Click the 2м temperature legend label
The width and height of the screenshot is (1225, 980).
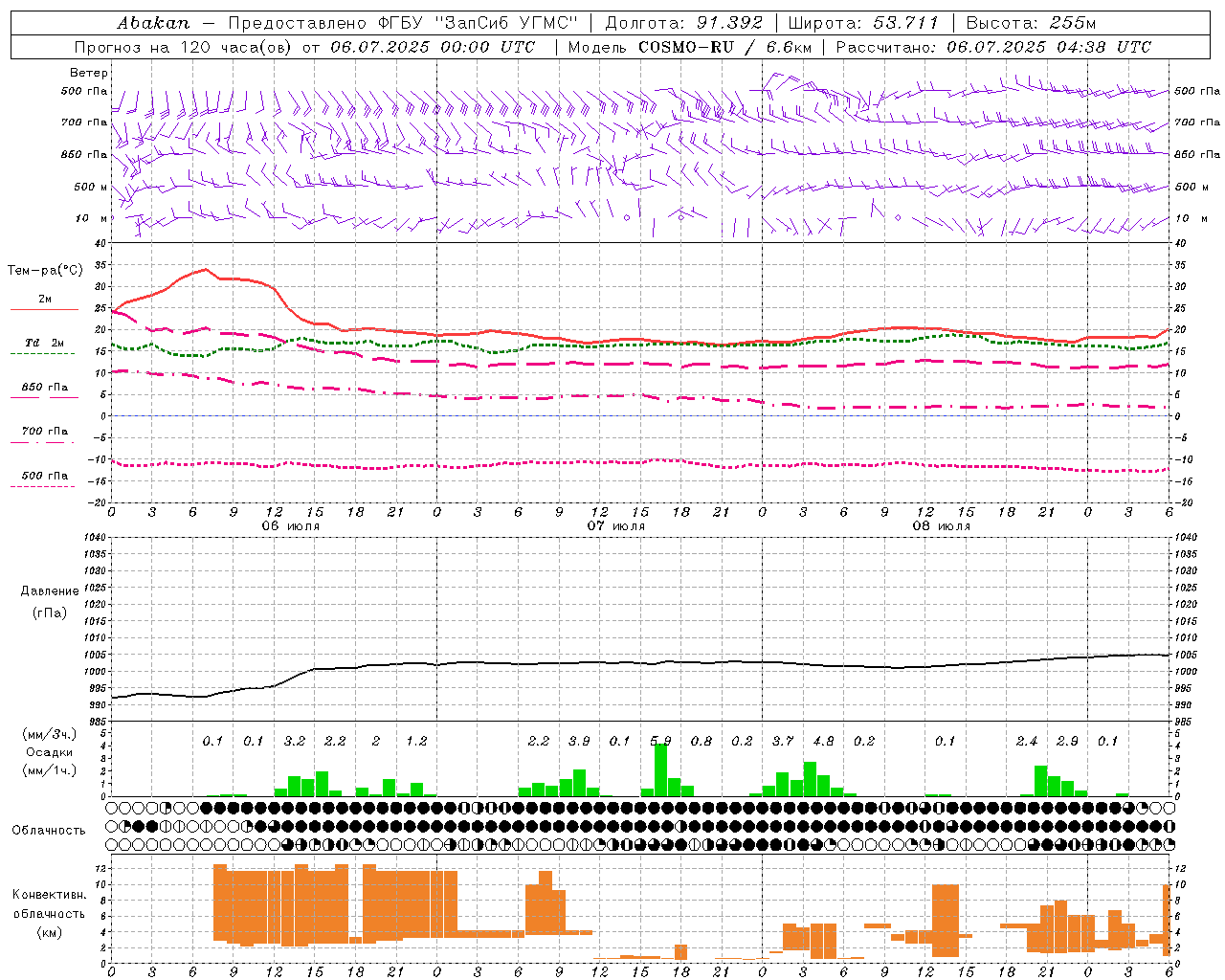pos(45,300)
